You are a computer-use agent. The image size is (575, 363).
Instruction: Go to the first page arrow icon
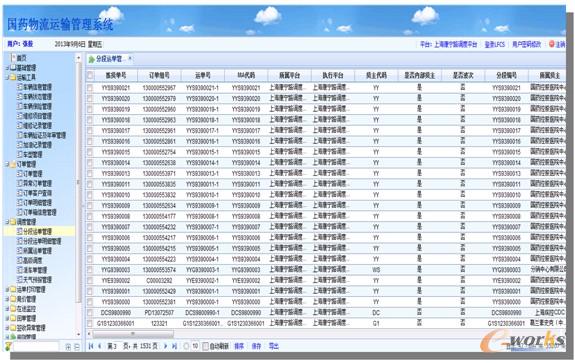[x=91, y=346]
